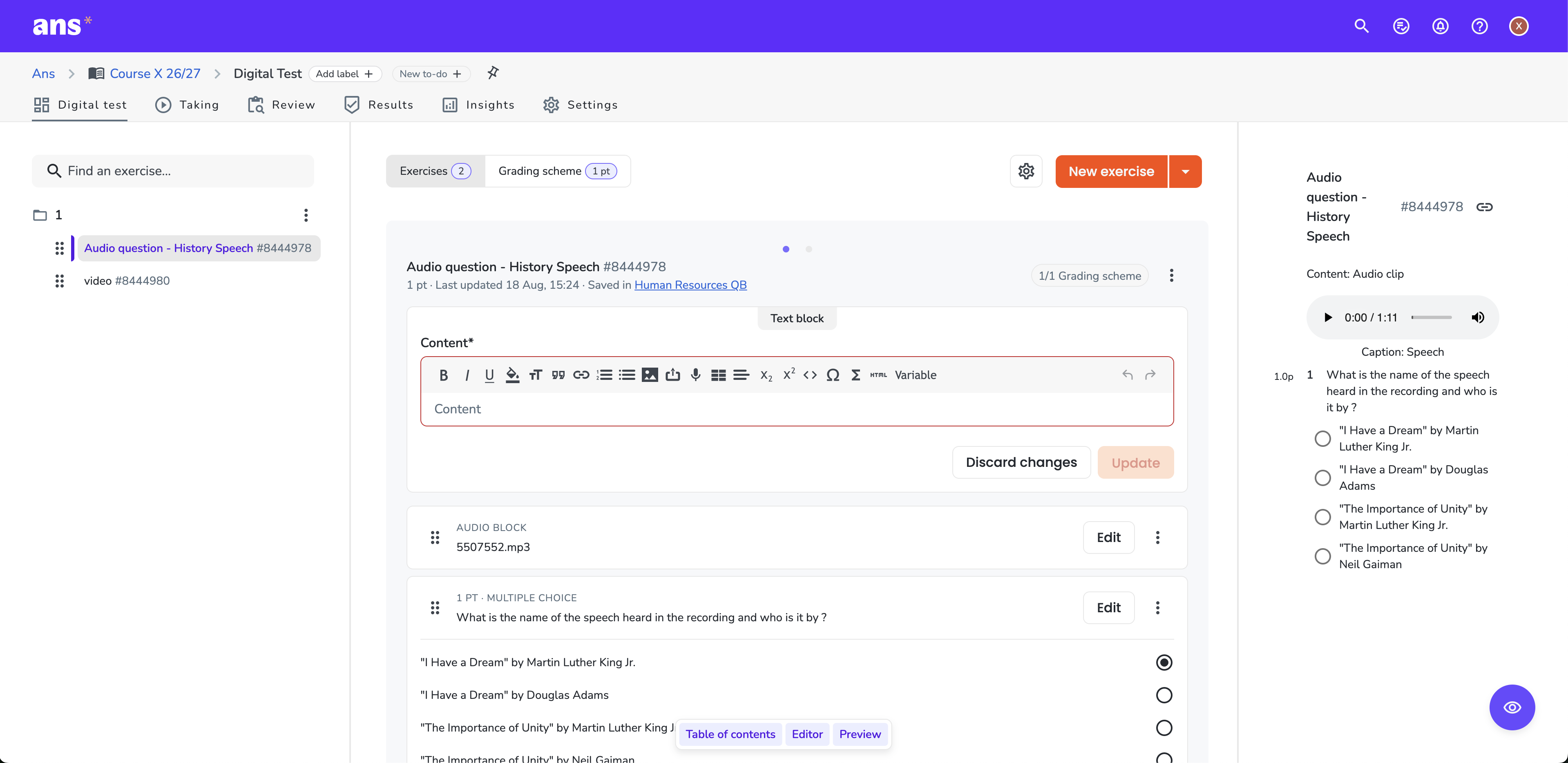Image resolution: width=1568 pixels, height=763 pixels.
Task: Choose preview option "I Have a Dream" by Martin Luther King Jr.
Action: [x=1323, y=438]
